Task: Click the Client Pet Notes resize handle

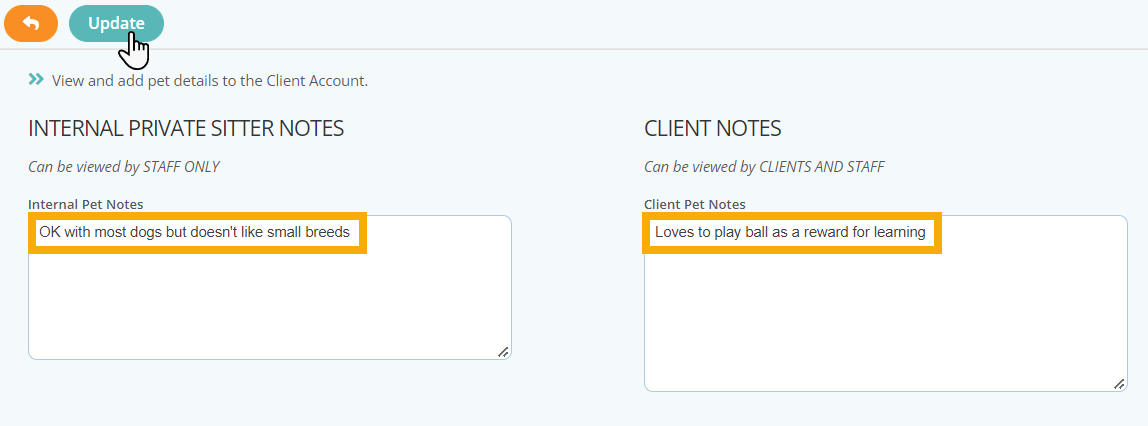Action: (x=1119, y=384)
